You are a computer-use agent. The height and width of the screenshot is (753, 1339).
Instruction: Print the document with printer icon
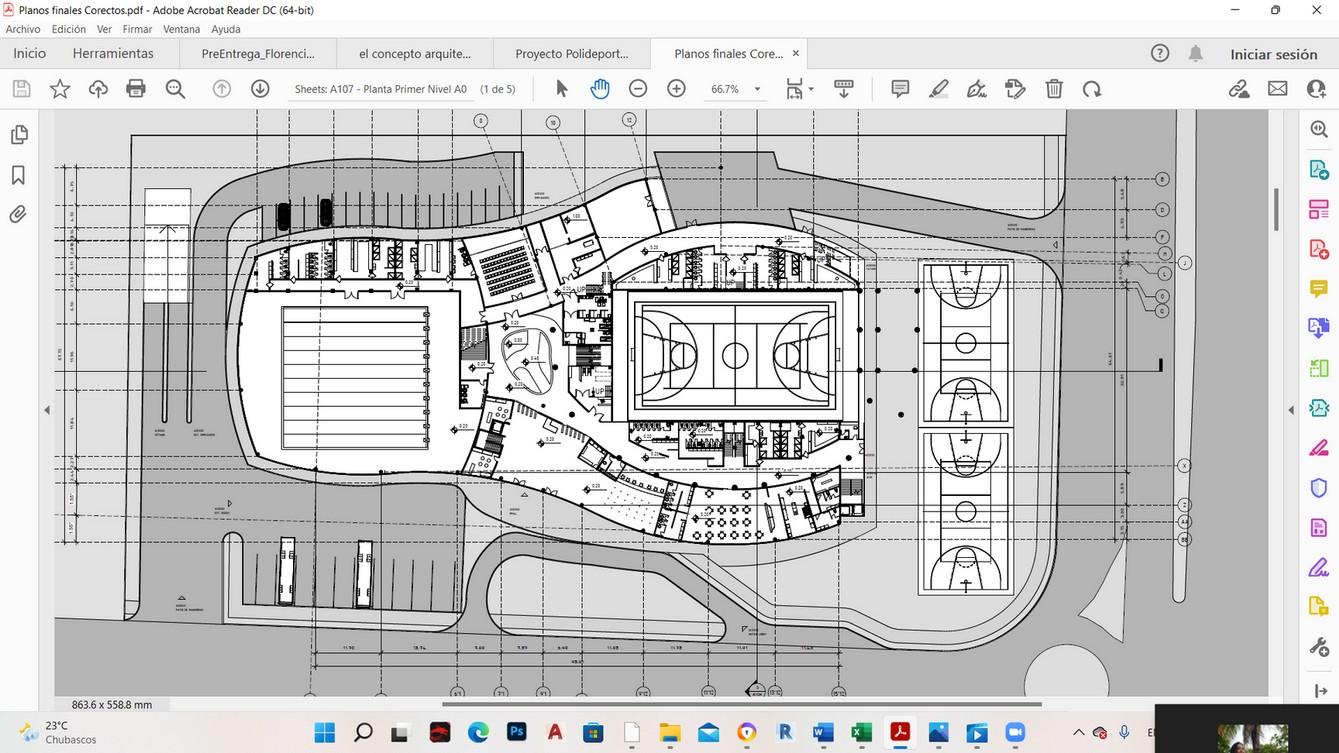point(137,89)
